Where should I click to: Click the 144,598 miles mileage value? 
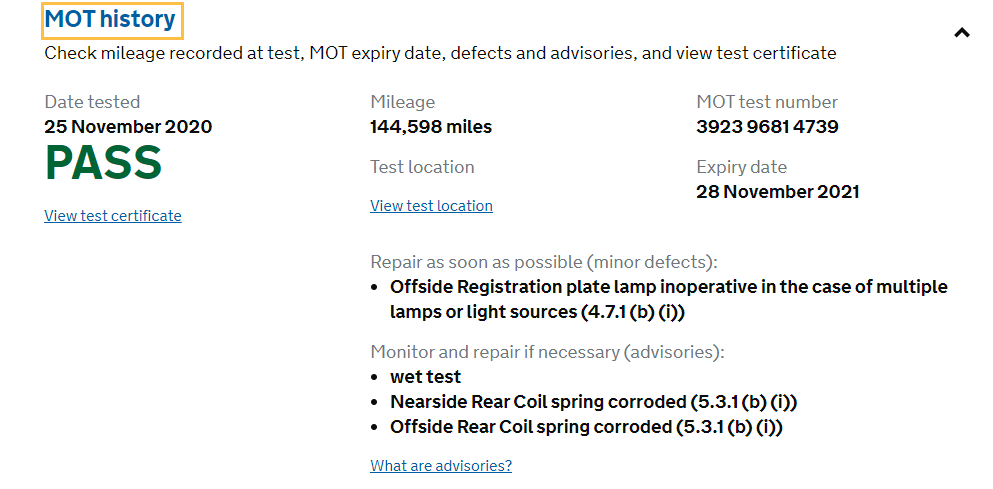pos(431,127)
